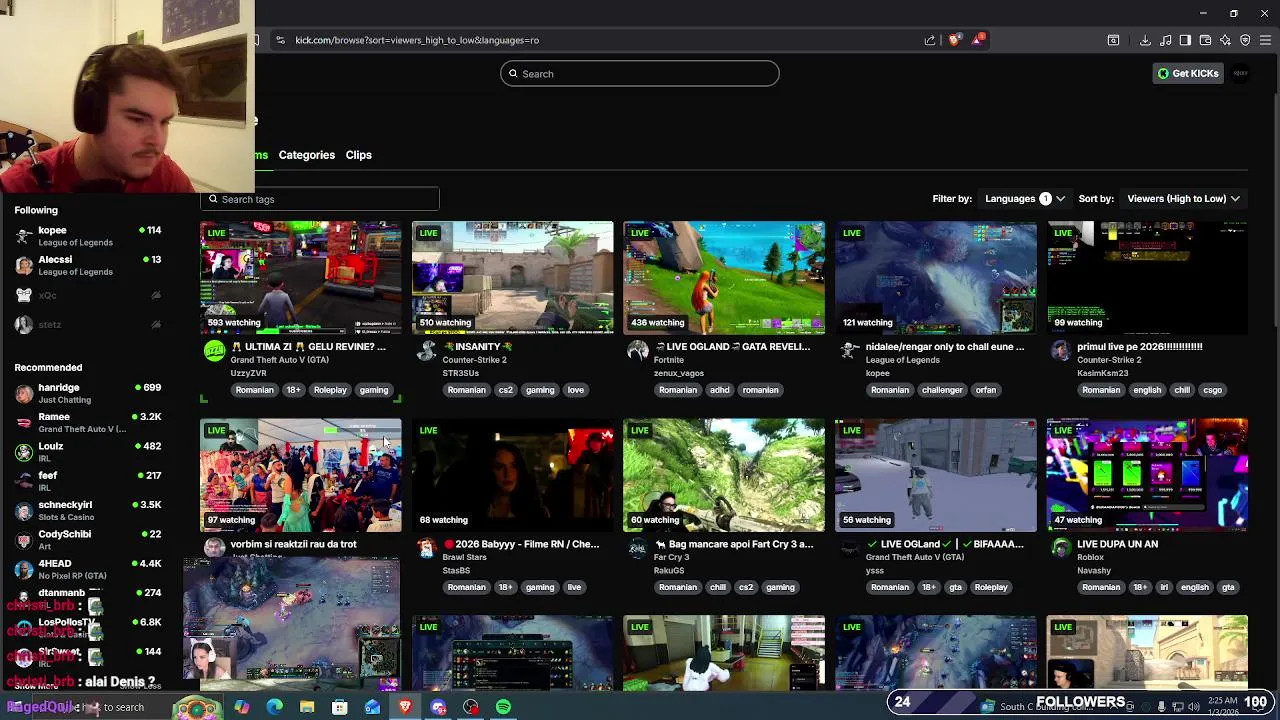Open Ramee recommended channel
This screenshot has height=720, width=1280.
pos(88,422)
